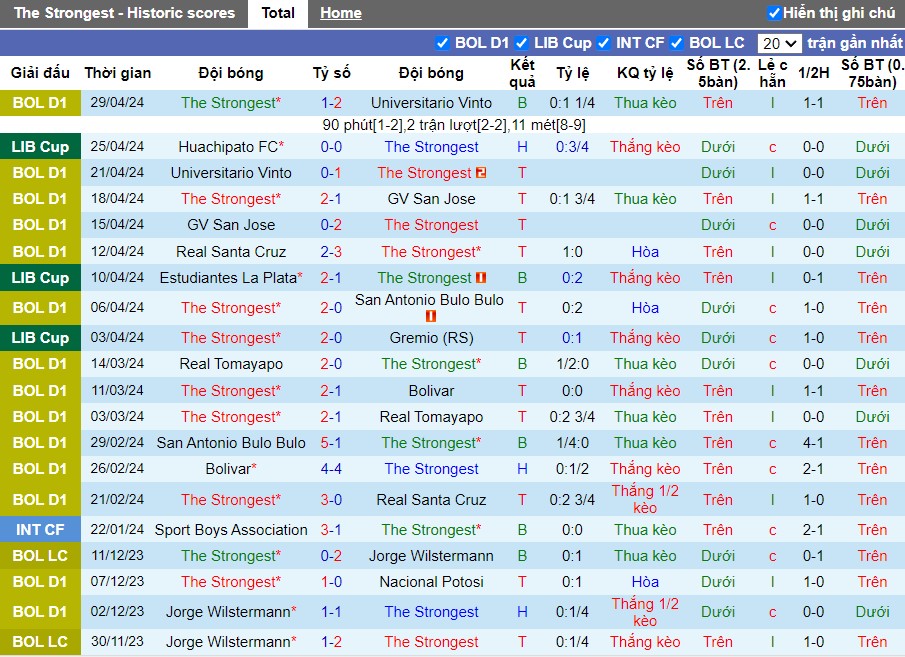Uncheck the BOL LC league filter
This screenshot has width=905, height=657.
coord(677,43)
